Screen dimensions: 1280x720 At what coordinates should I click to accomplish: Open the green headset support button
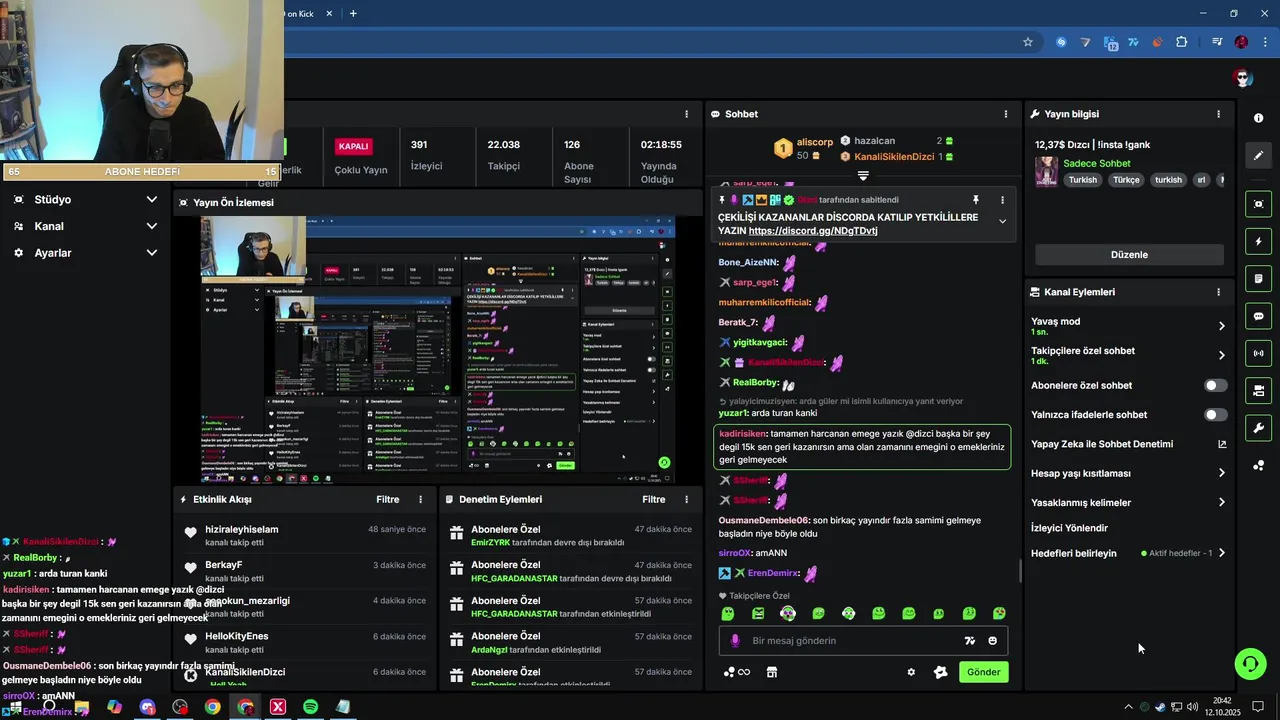coord(1249,663)
